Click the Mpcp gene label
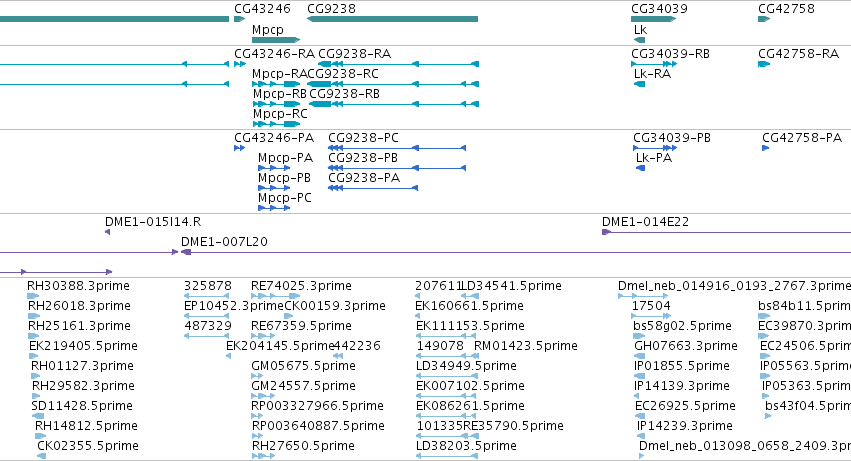This screenshot has height=461, width=851. pyautogui.click(x=268, y=29)
